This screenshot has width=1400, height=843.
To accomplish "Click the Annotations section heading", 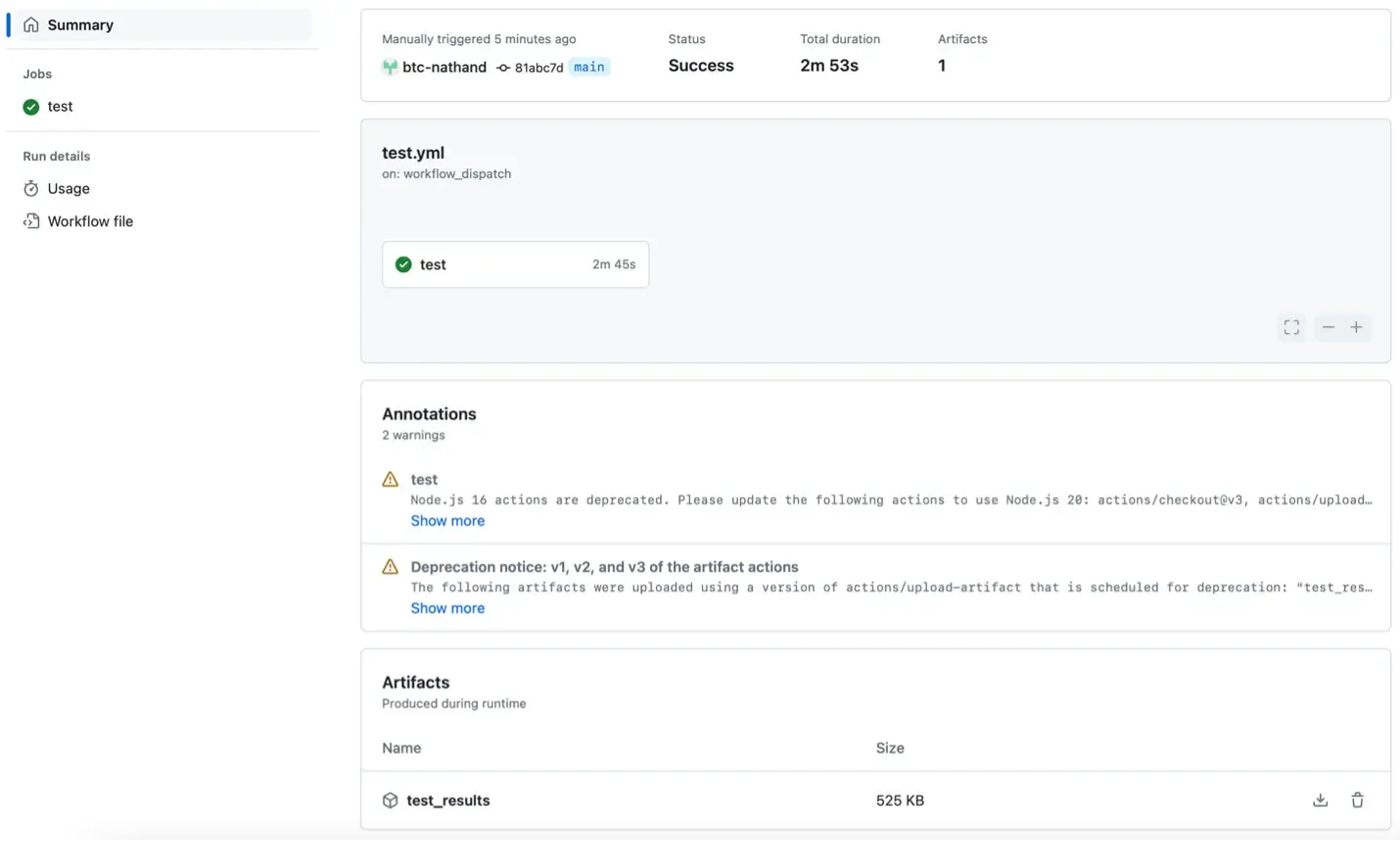I will [x=429, y=414].
